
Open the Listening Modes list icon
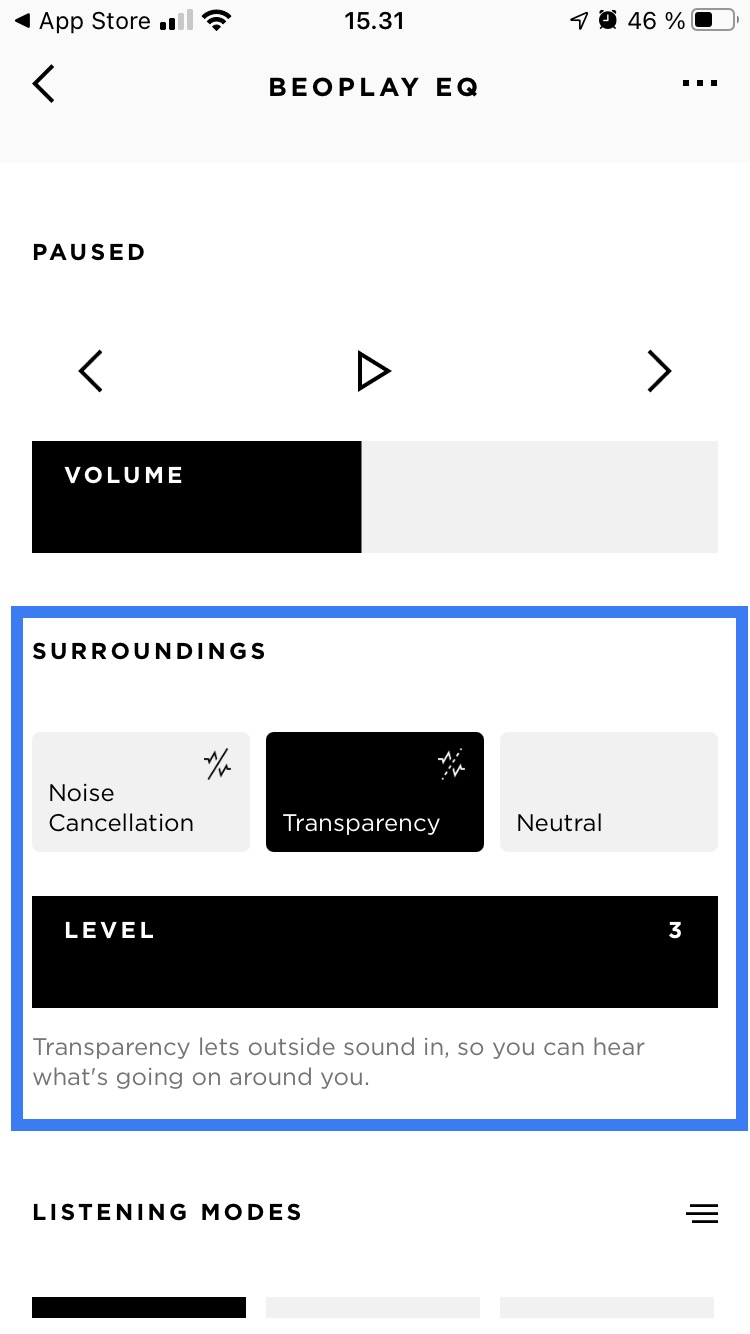click(702, 1213)
